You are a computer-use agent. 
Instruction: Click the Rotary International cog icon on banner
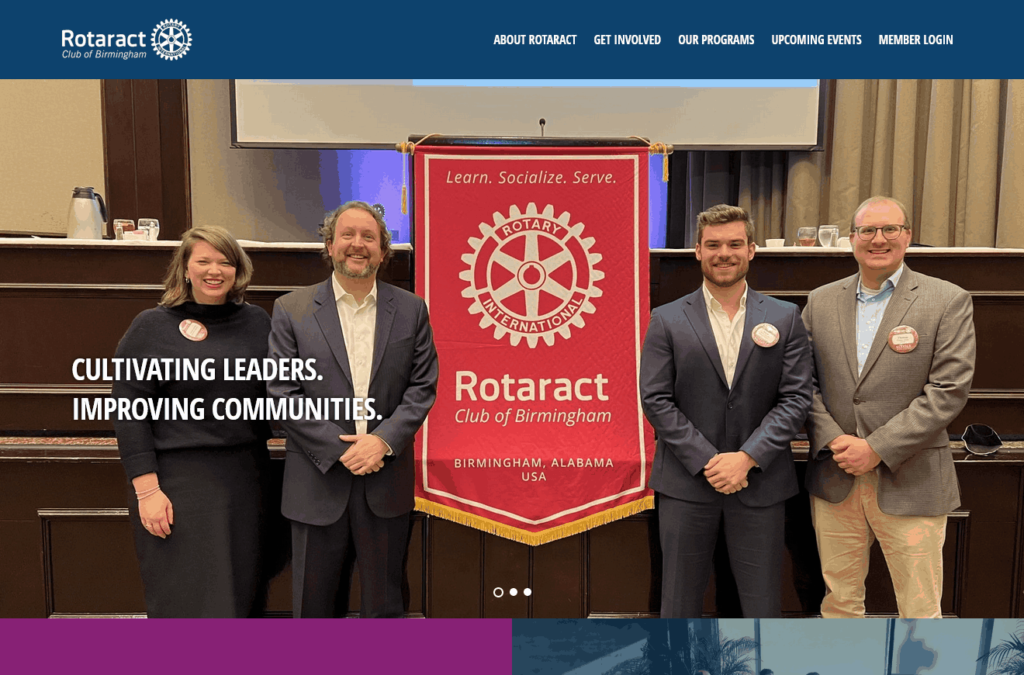click(530, 273)
